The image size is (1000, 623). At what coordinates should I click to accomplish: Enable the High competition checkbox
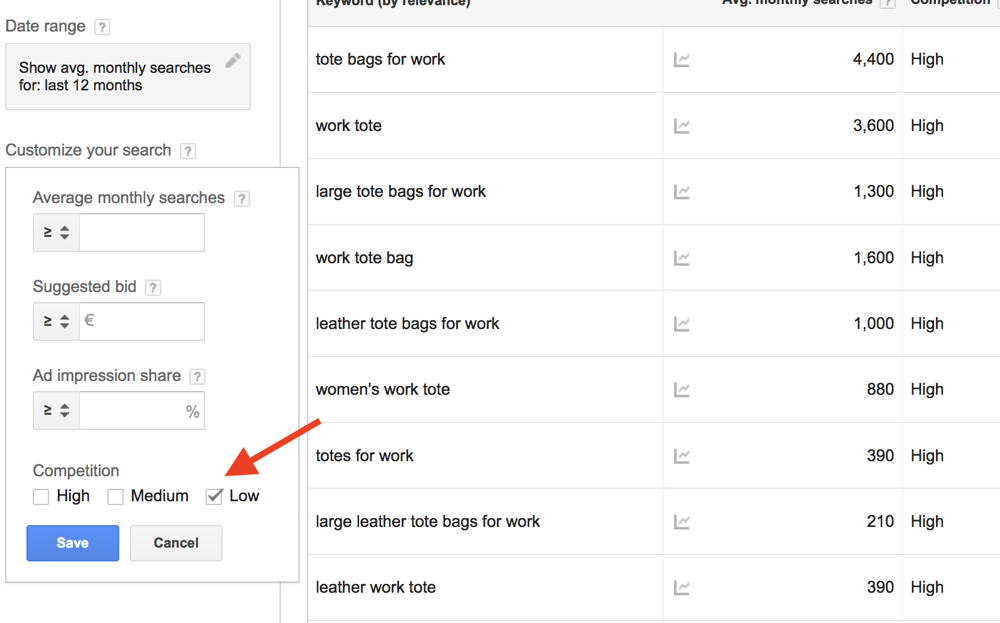[x=41, y=497]
